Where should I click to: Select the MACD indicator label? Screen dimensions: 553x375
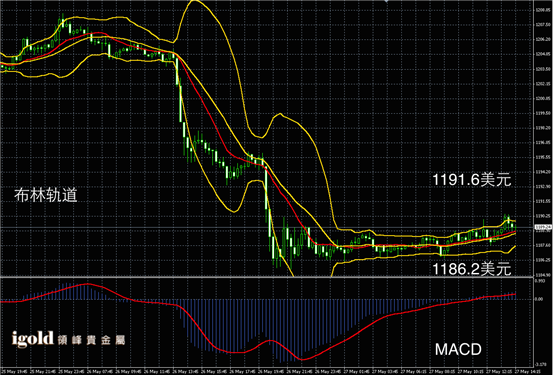[x=458, y=349]
